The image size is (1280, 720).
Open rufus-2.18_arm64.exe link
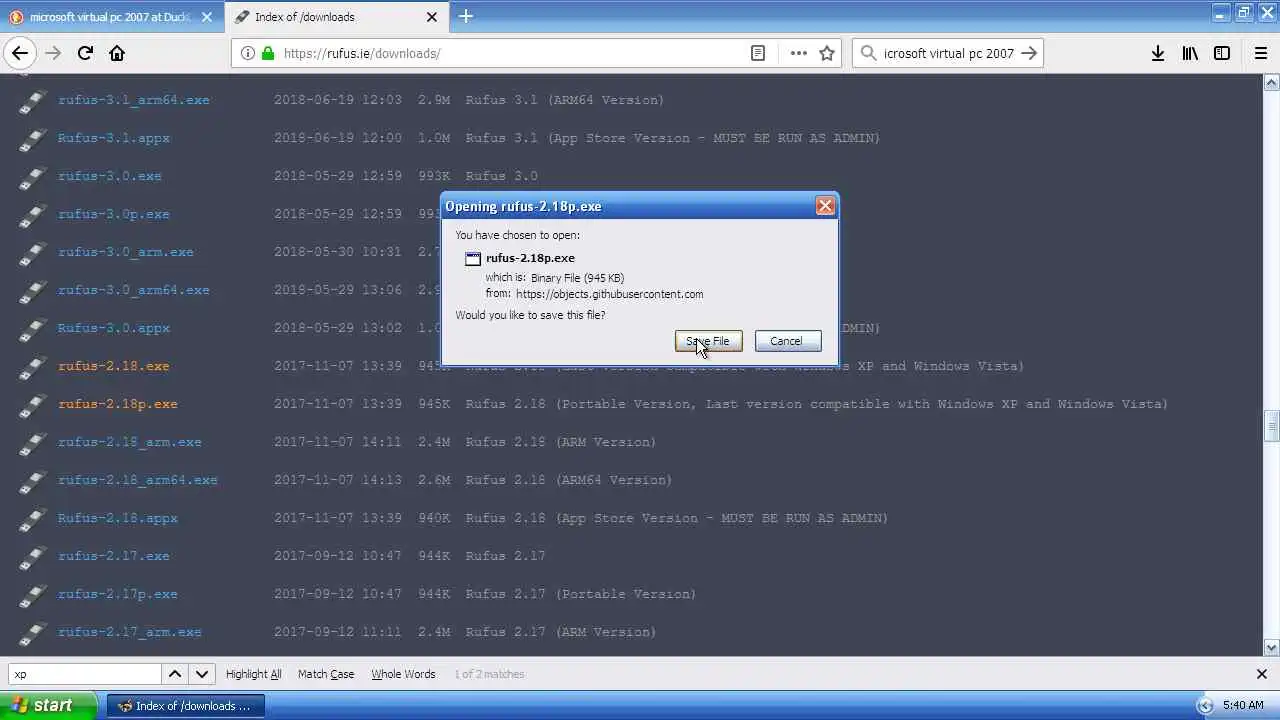[x=138, y=480]
